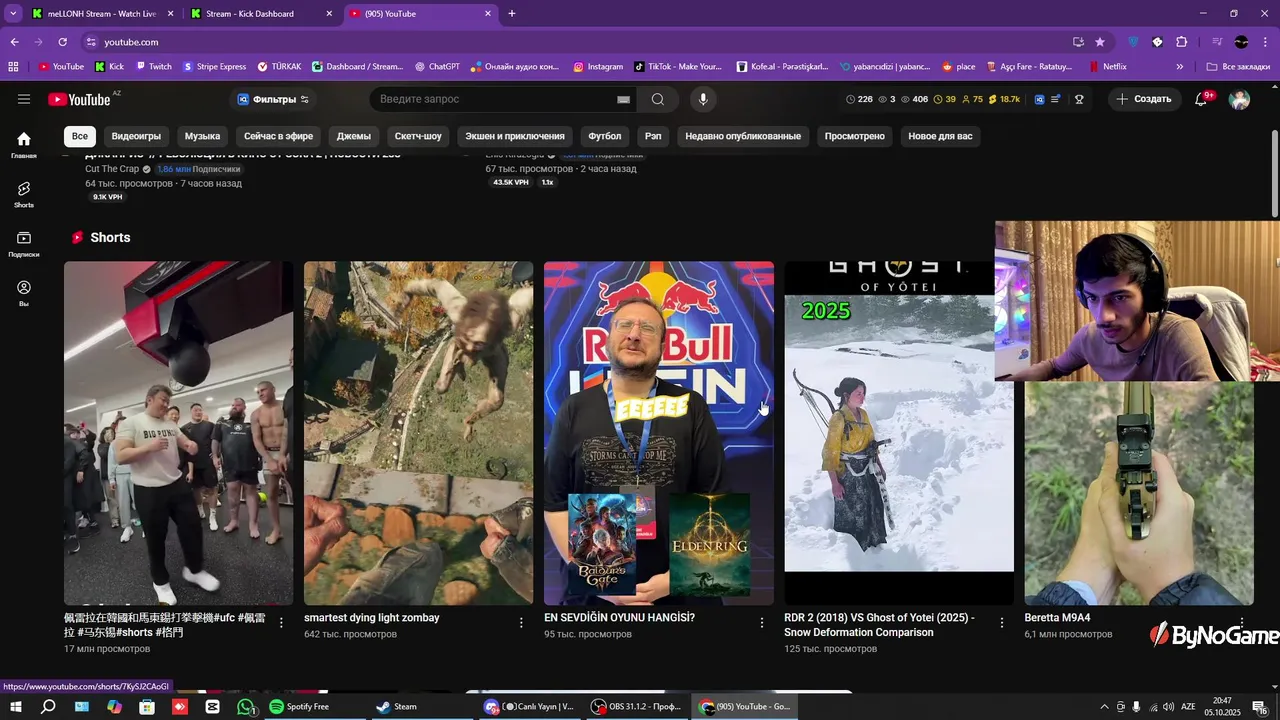Click the 1.1x badge under video
This screenshot has height=720, width=1280.
click(547, 182)
